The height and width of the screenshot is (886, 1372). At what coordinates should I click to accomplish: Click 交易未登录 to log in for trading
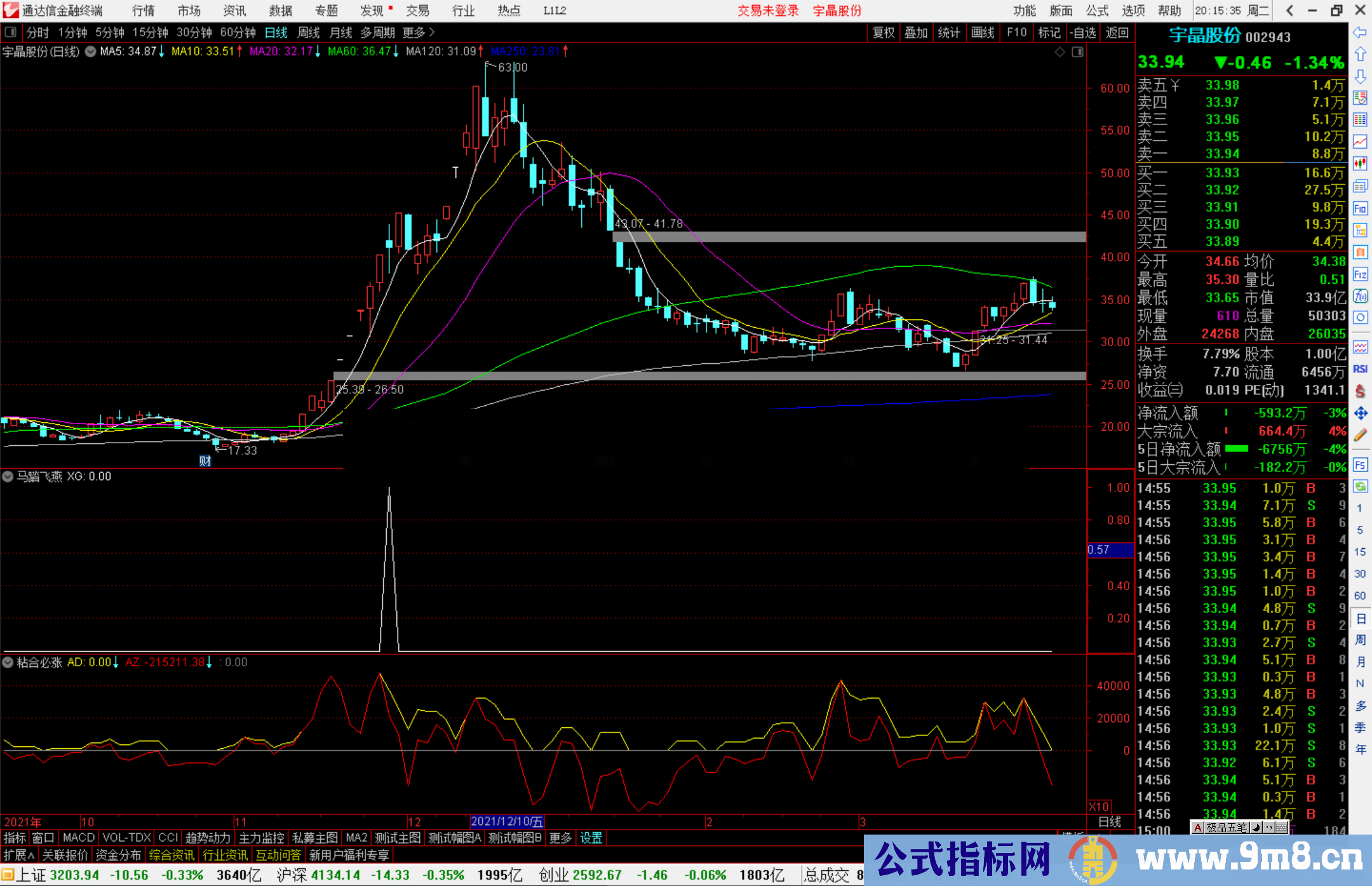[768, 11]
